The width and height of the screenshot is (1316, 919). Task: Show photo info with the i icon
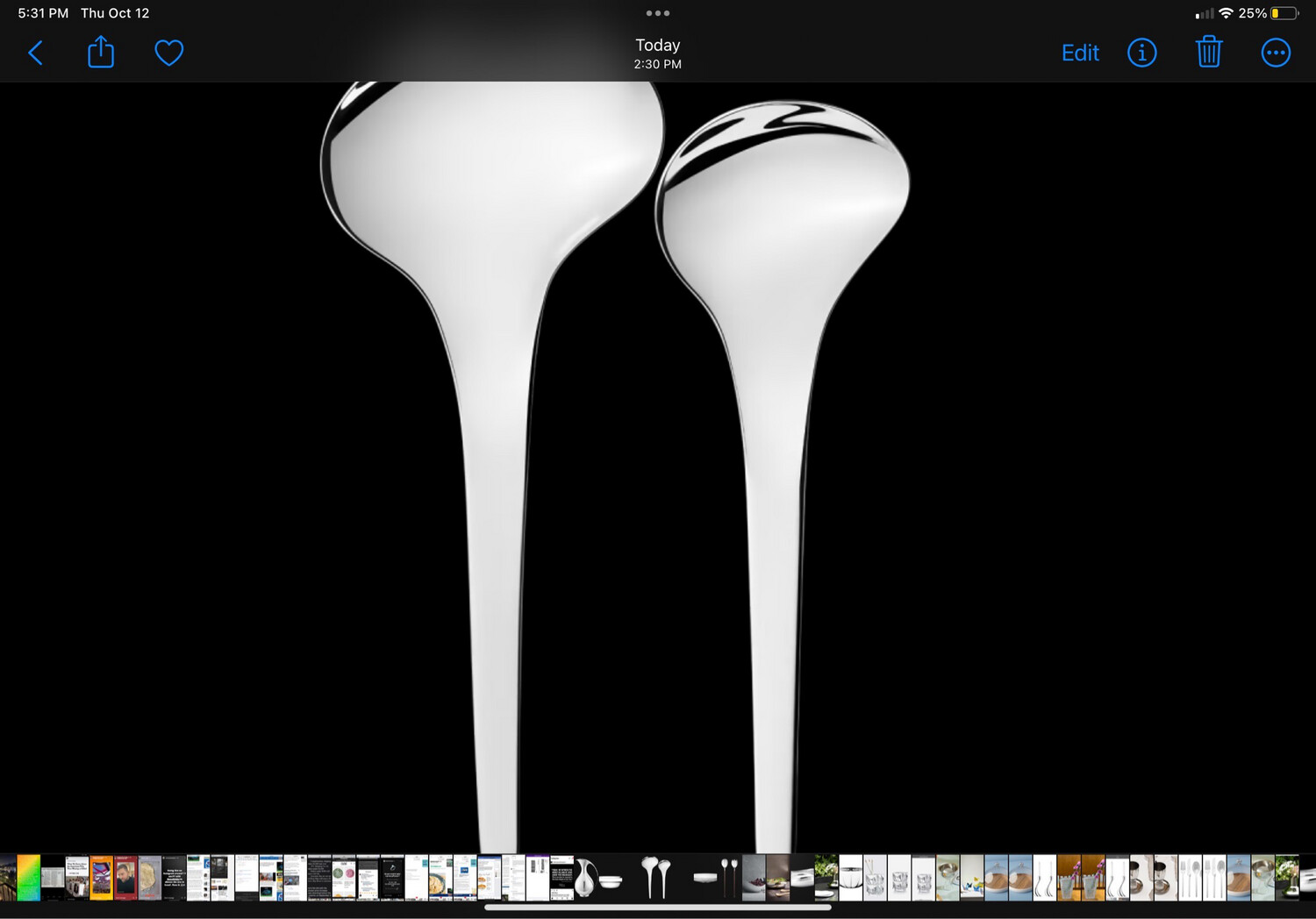1141,53
